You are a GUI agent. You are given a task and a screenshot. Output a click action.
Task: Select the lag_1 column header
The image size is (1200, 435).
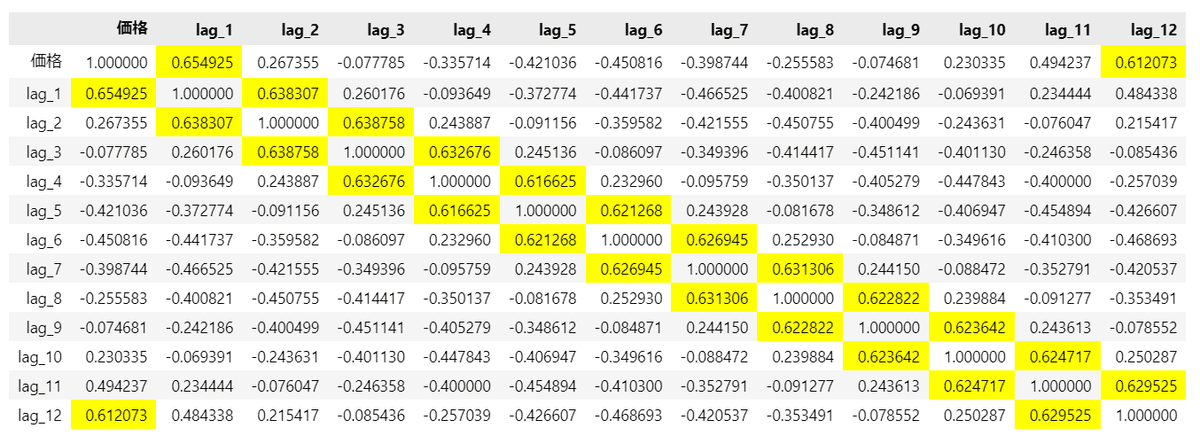tap(214, 30)
